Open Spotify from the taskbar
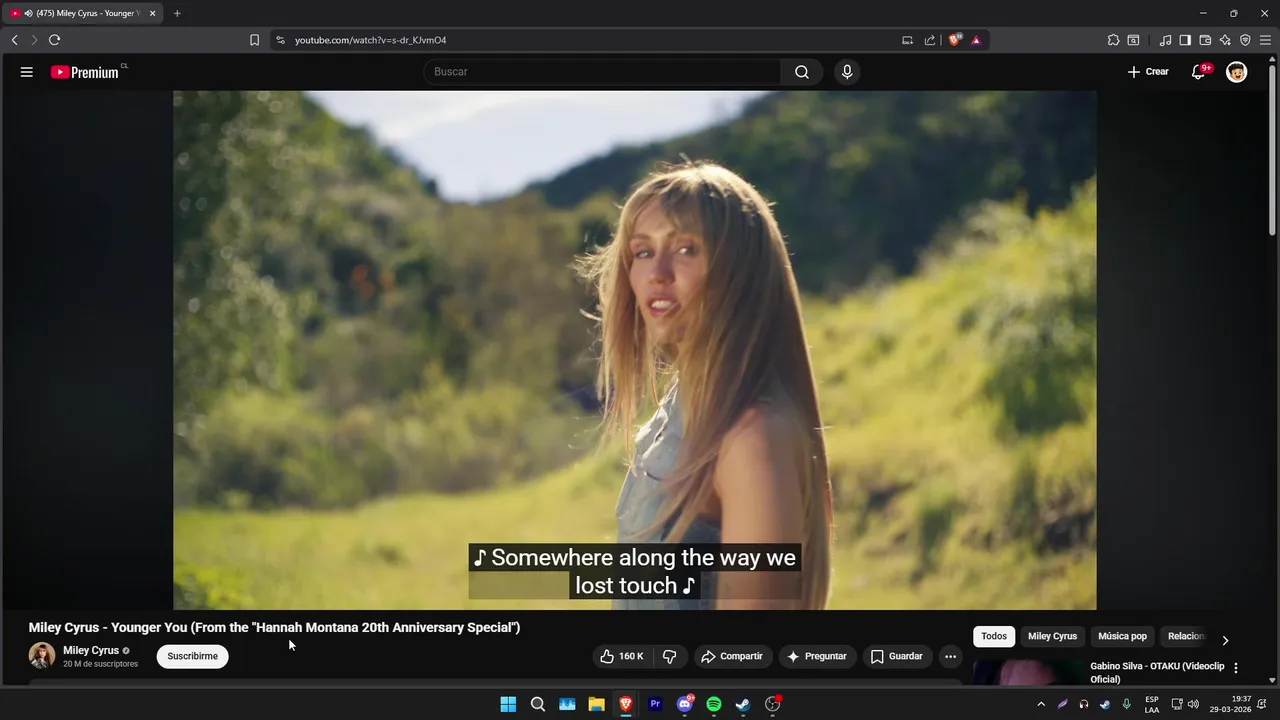Image resolution: width=1280 pixels, height=720 pixels. [x=714, y=704]
